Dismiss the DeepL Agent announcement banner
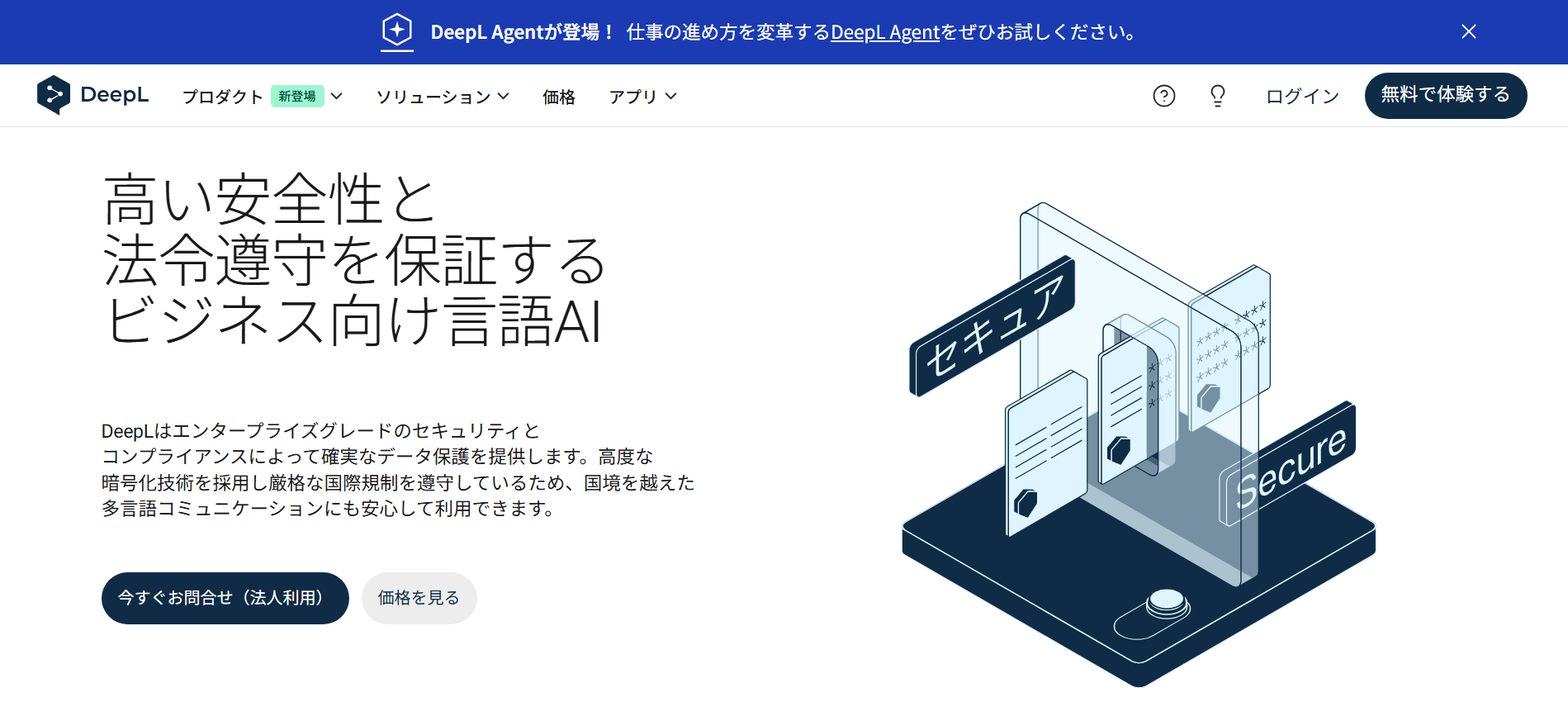Screen dimensions: 1568x716 click(1468, 31)
